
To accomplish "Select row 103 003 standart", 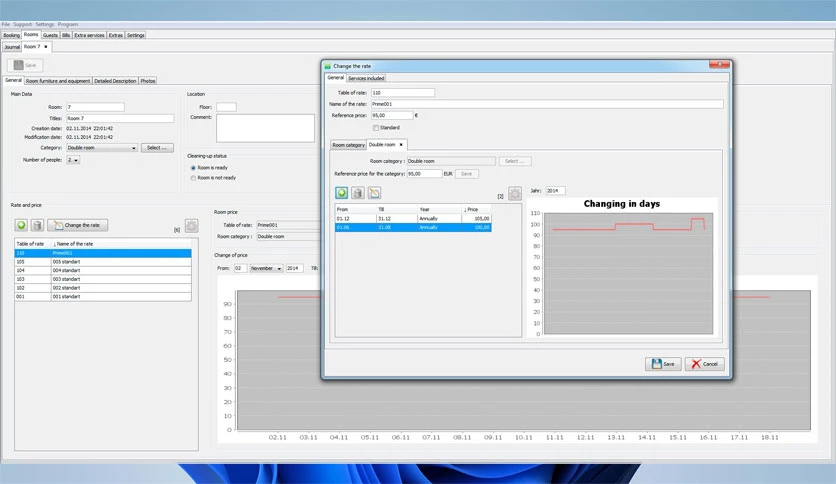I will [103, 279].
